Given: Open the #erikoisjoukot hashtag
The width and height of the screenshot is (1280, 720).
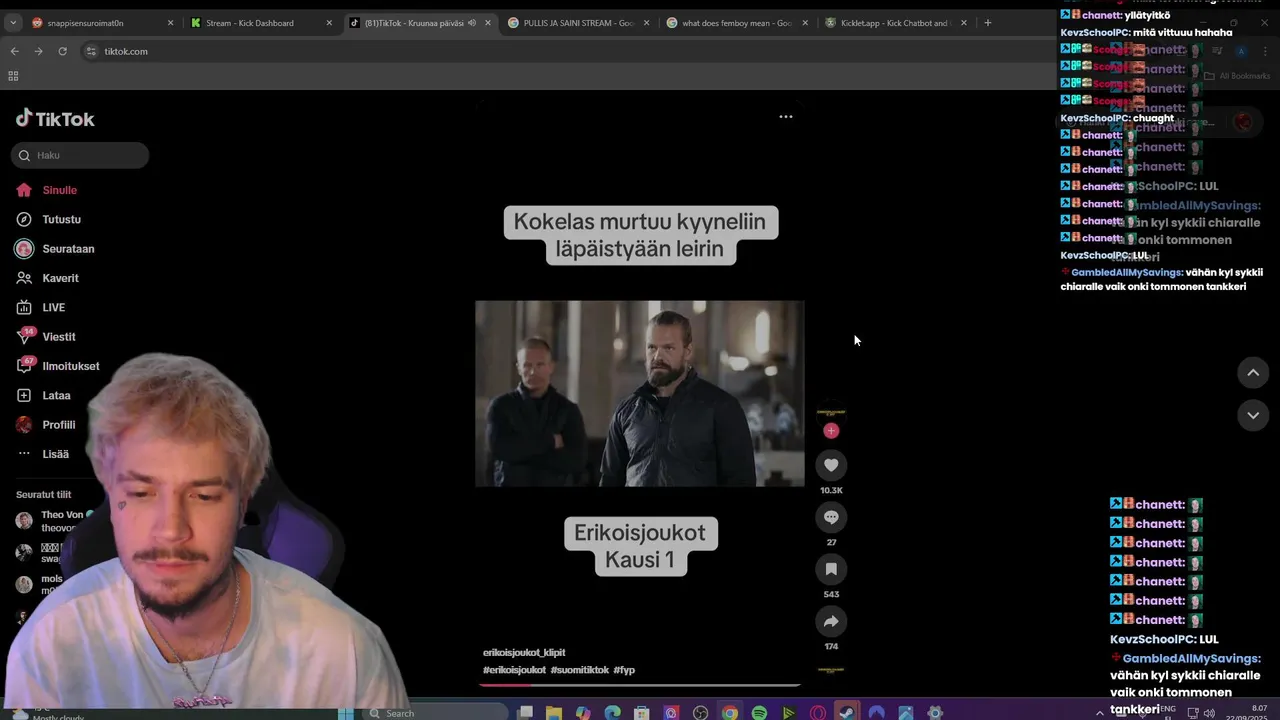Looking at the screenshot, I should click(x=514, y=670).
